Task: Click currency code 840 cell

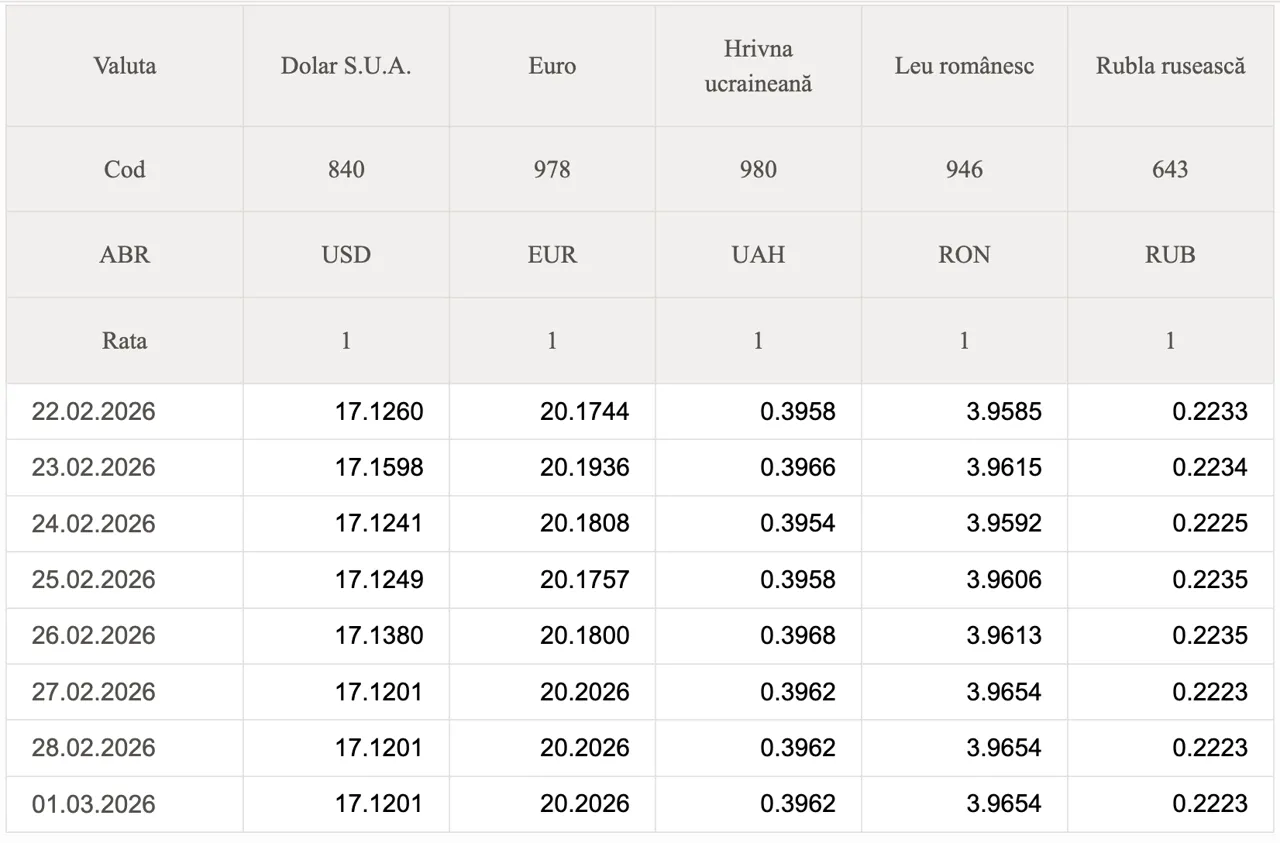Action: 346,169
